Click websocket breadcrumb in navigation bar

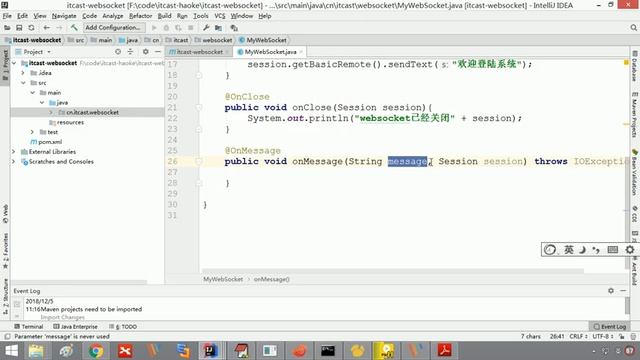click(213, 40)
